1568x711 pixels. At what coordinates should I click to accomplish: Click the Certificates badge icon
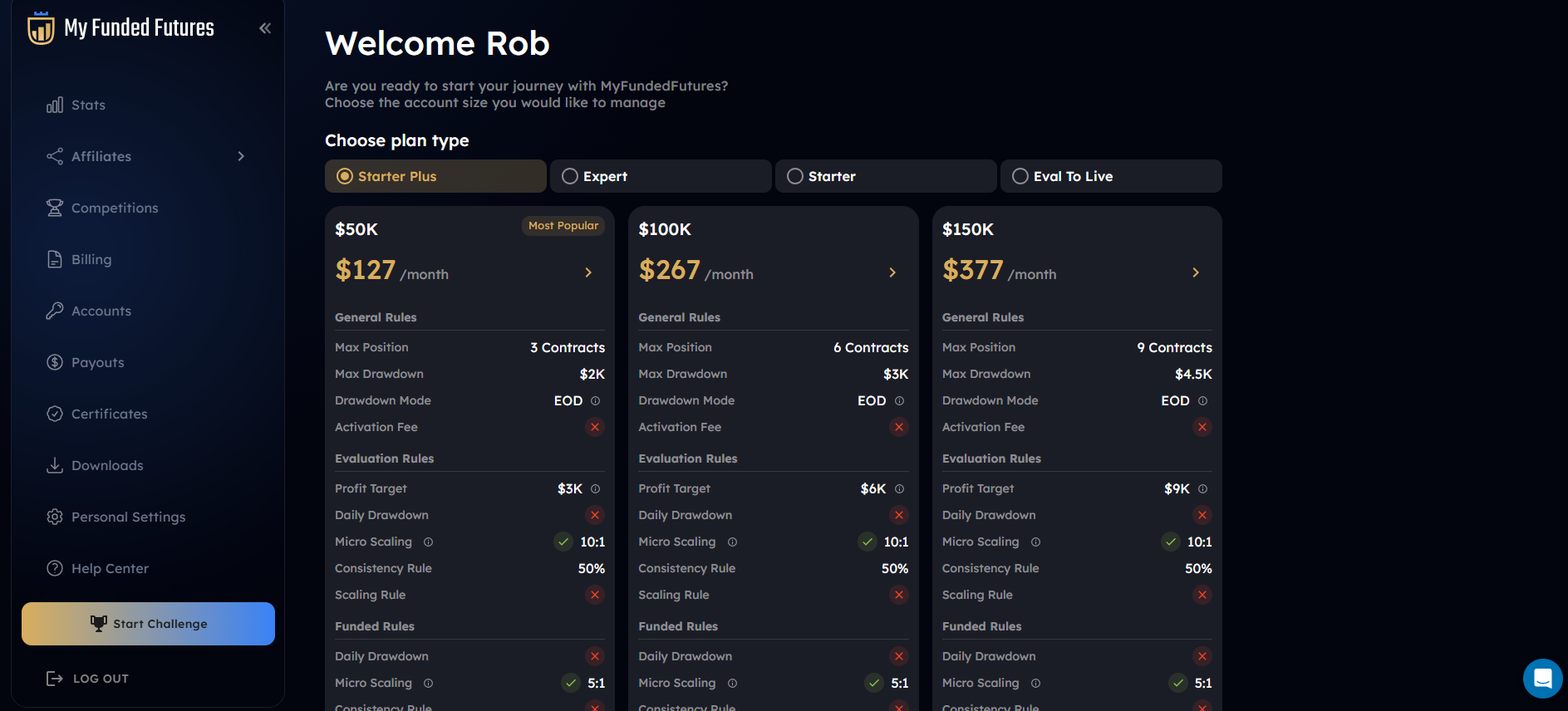point(55,414)
